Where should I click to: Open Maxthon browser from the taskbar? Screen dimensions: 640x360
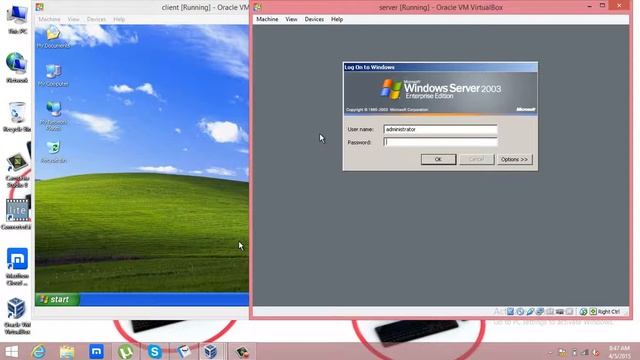(x=96, y=351)
